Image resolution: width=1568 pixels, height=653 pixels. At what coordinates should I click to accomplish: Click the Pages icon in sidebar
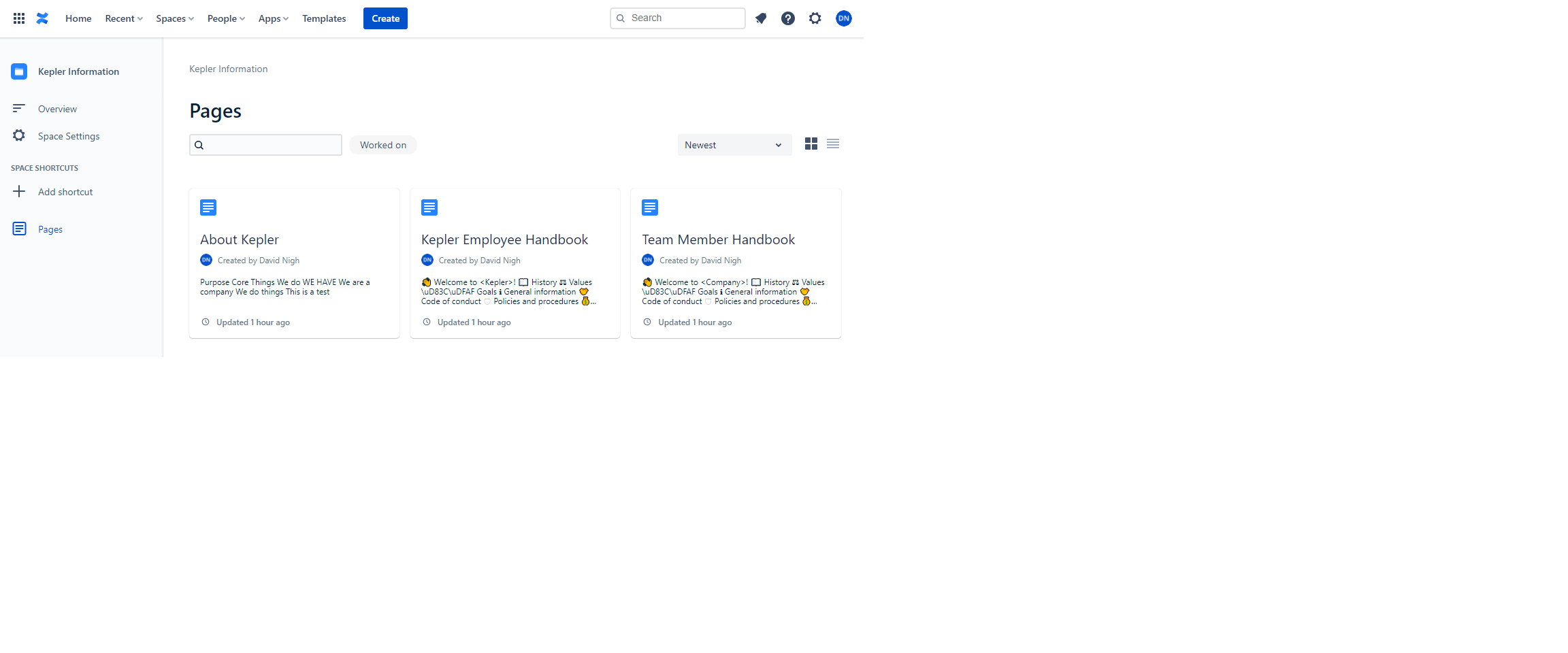point(20,229)
